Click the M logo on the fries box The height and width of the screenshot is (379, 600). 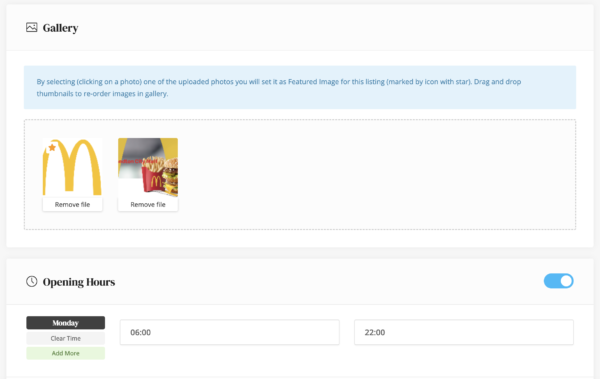[x=156, y=181]
